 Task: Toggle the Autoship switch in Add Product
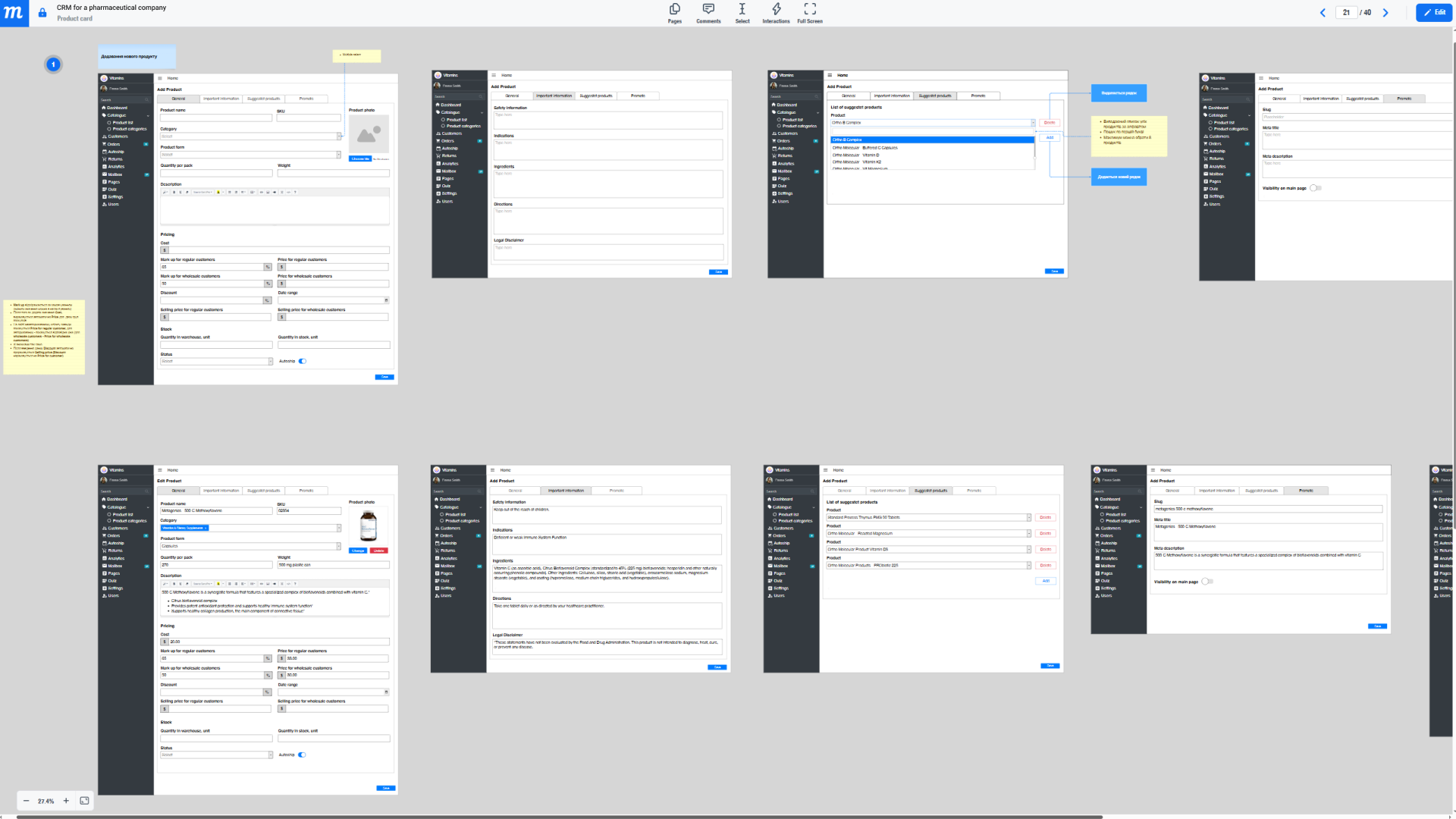(x=303, y=361)
